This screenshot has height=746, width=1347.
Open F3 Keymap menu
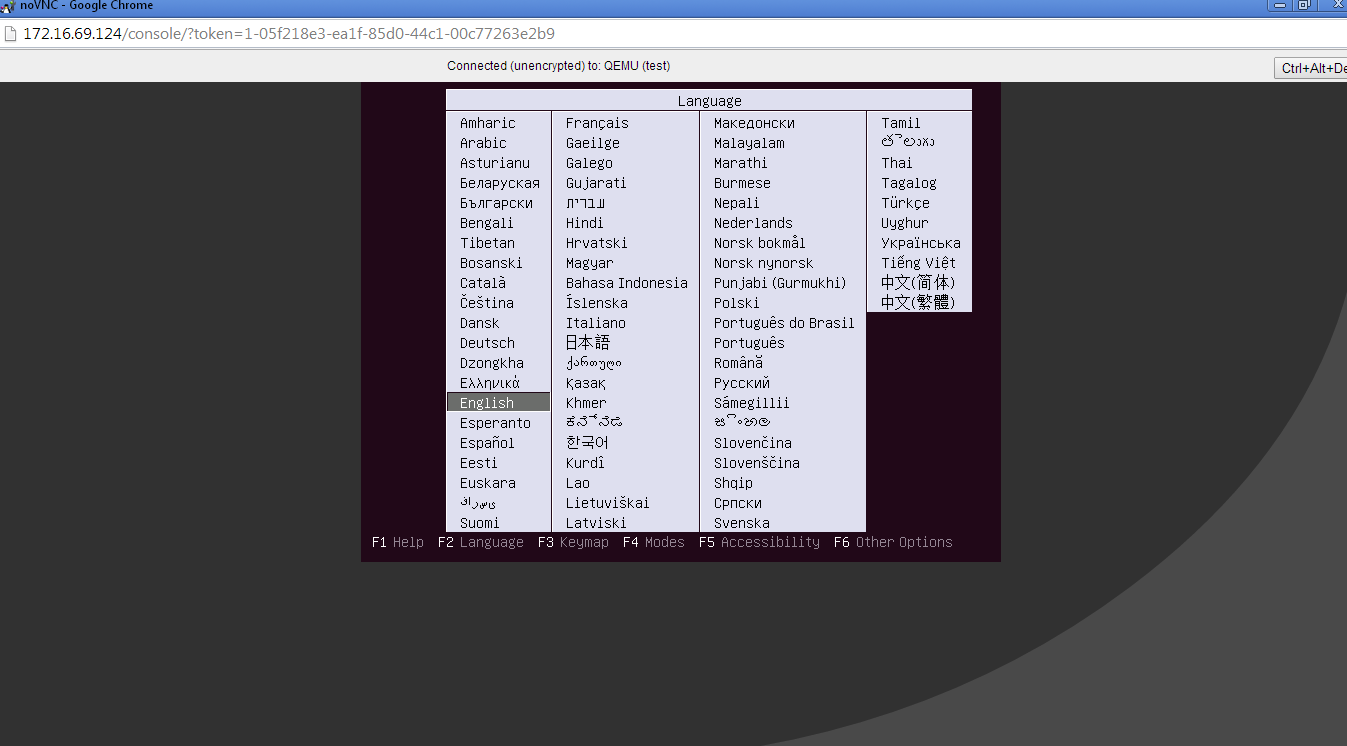click(573, 542)
